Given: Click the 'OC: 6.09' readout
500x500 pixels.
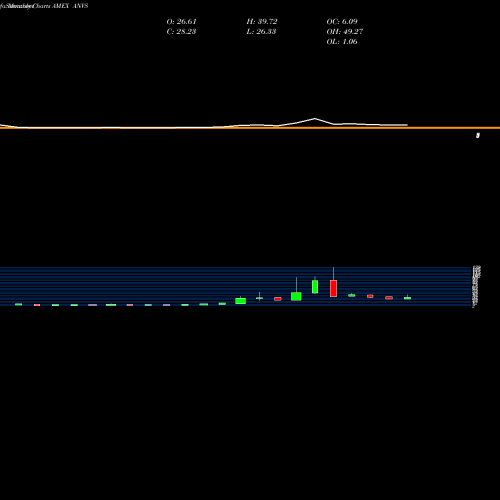Looking at the screenshot, I should click(342, 22).
